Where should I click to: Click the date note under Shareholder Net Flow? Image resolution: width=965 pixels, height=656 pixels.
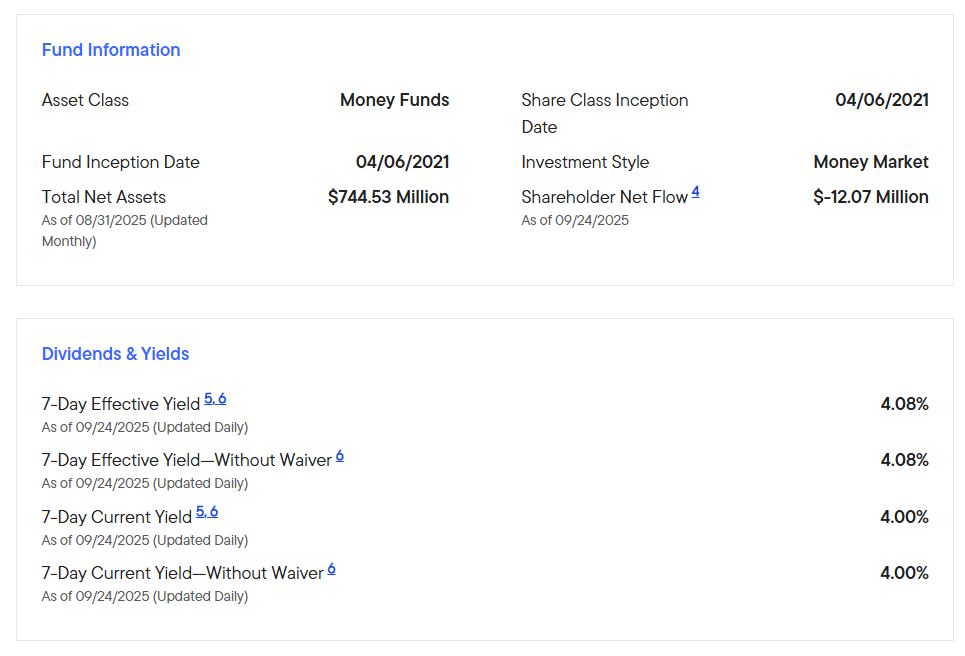tap(575, 220)
